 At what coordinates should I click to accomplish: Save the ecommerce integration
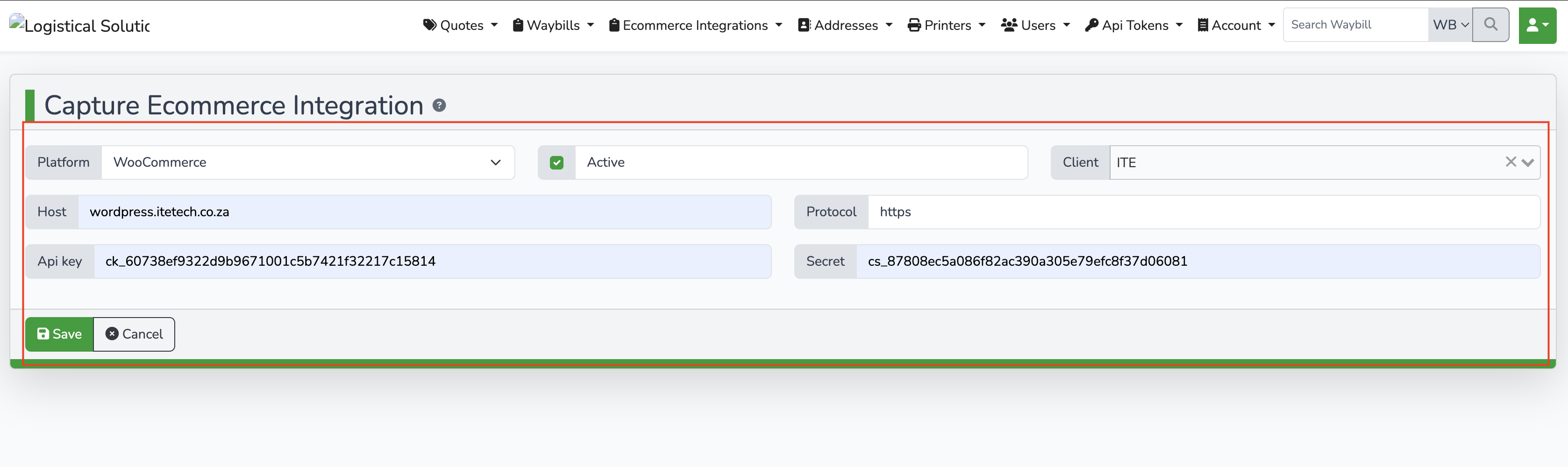click(59, 334)
